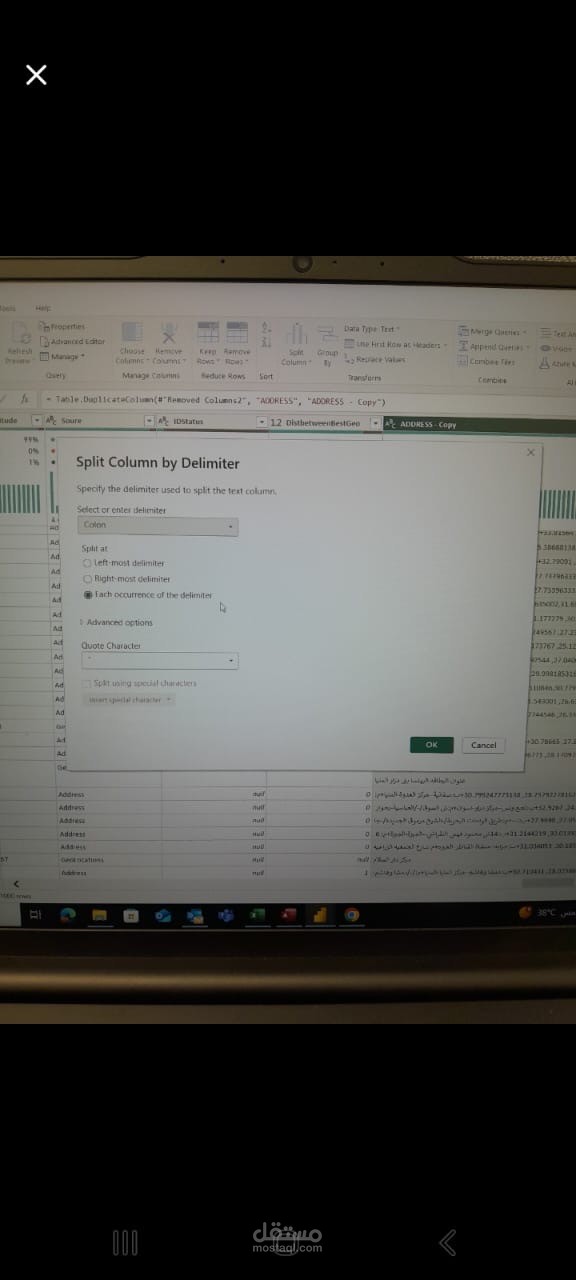Select Each occurrence of the delimiter option
This screenshot has height=1280, width=576.
(x=148, y=594)
